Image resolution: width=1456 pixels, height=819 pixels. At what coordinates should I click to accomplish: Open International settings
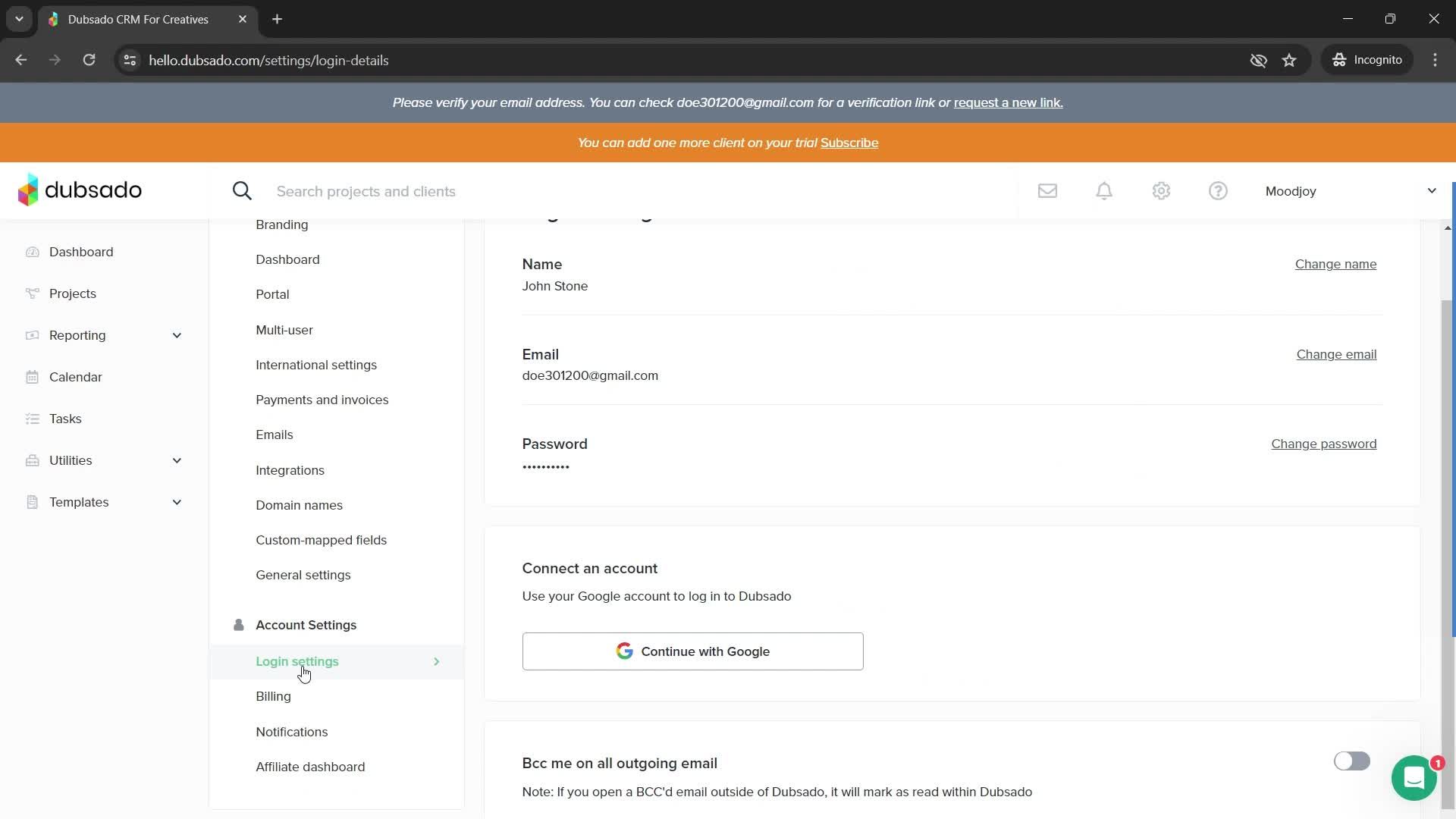316,365
